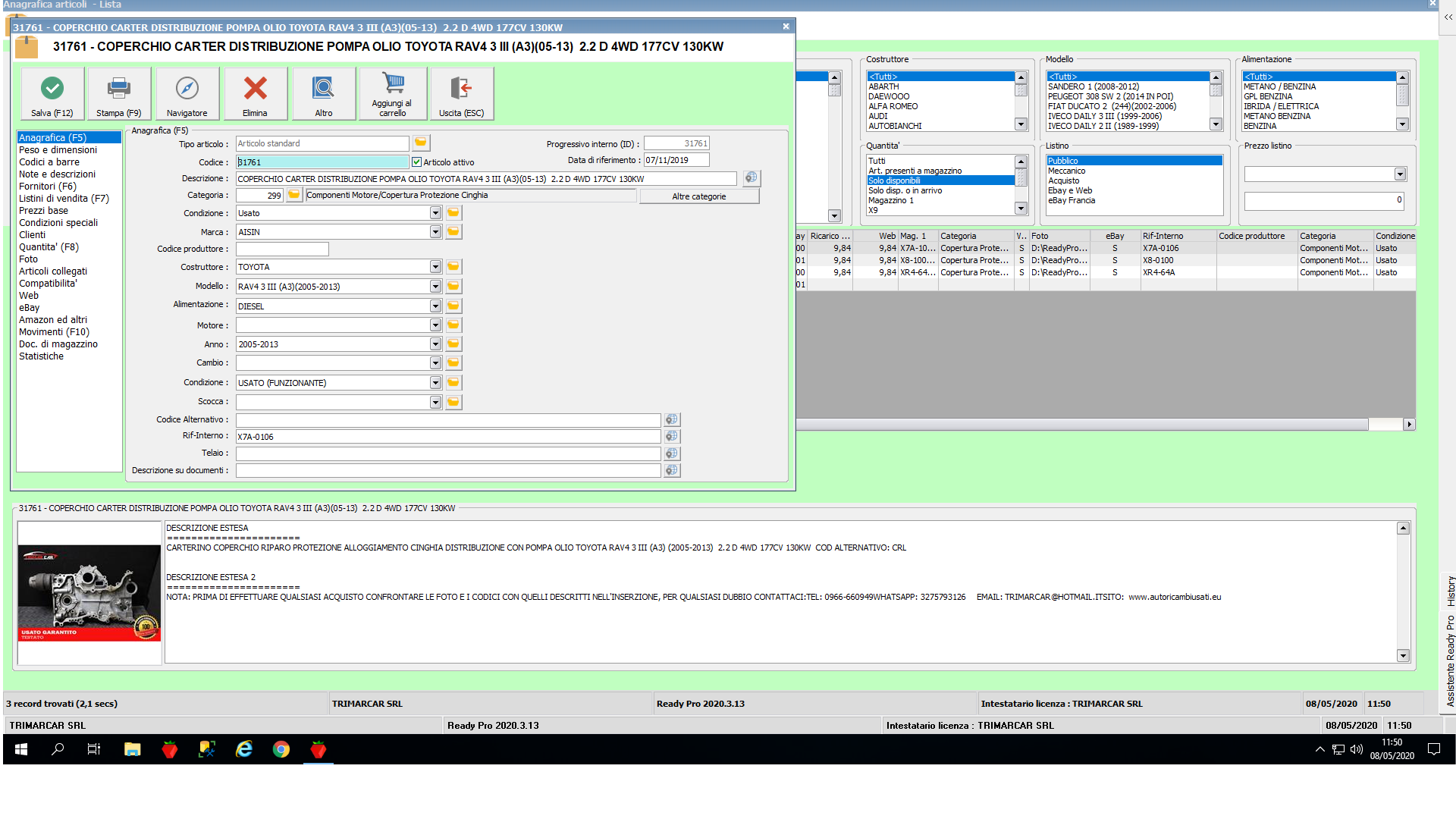Open the Navigatore compass icon
Image resolution: width=1456 pixels, height=819 pixels.
pos(187,93)
